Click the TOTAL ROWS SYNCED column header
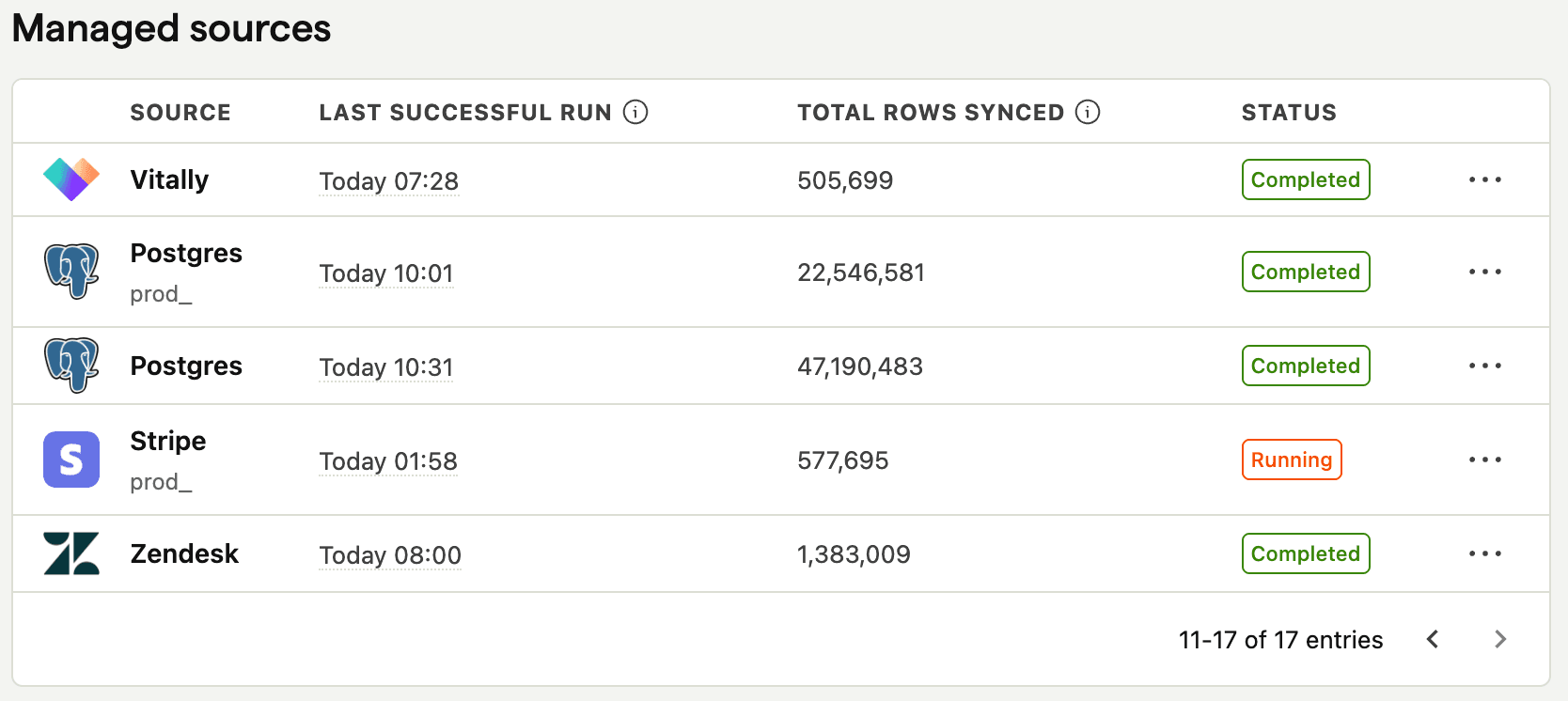Image resolution: width=1568 pixels, height=701 pixels. 931,112
